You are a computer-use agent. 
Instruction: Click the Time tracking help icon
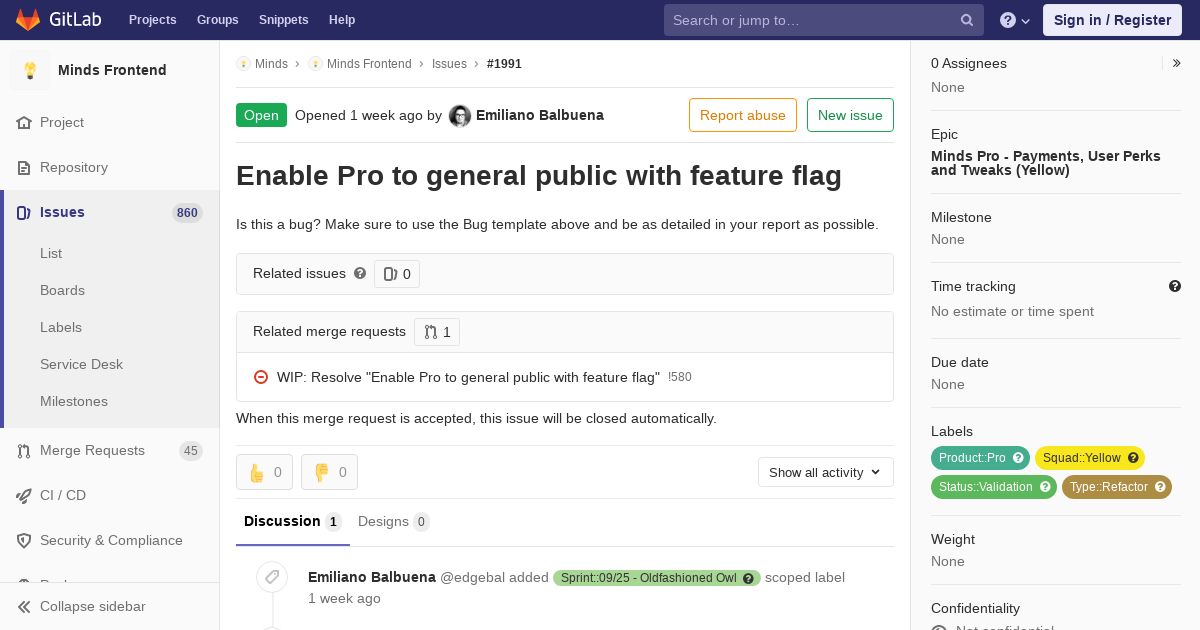1175,286
